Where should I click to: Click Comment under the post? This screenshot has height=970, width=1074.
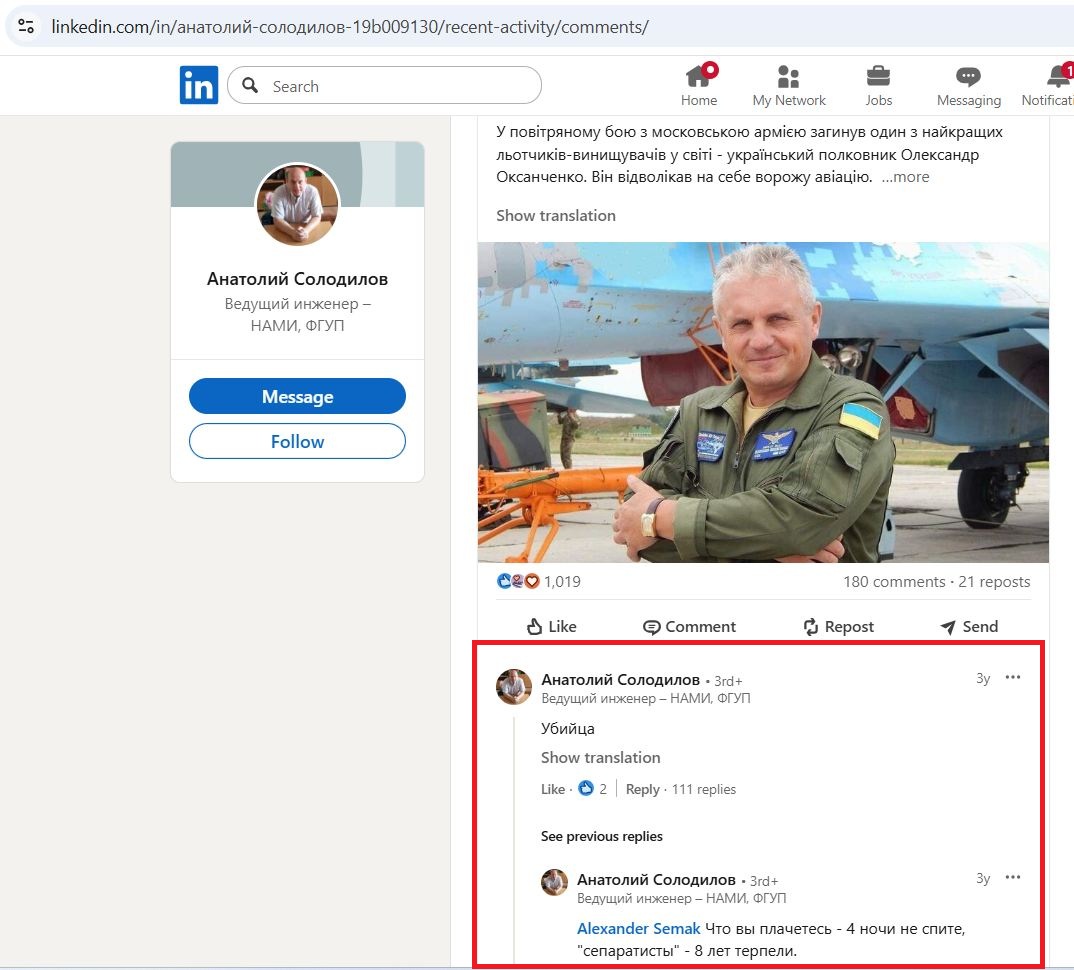coord(688,626)
